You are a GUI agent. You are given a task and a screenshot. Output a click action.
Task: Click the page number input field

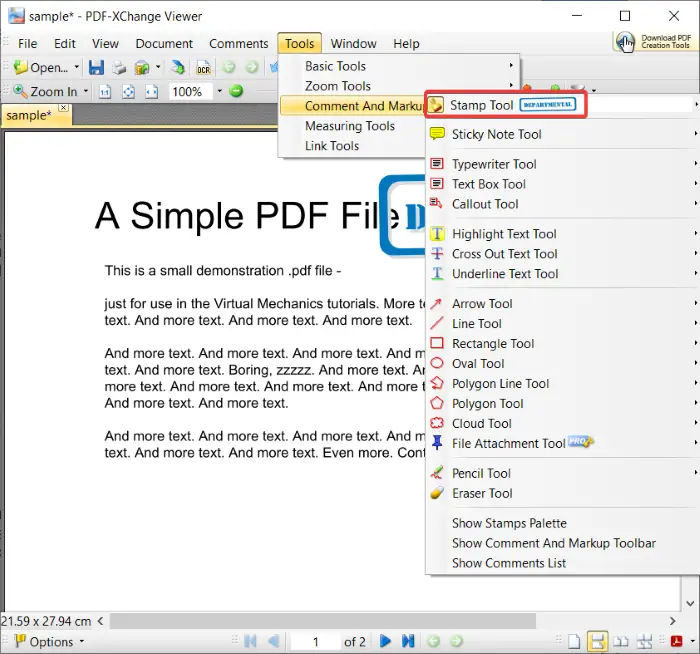click(x=316, y=642)
